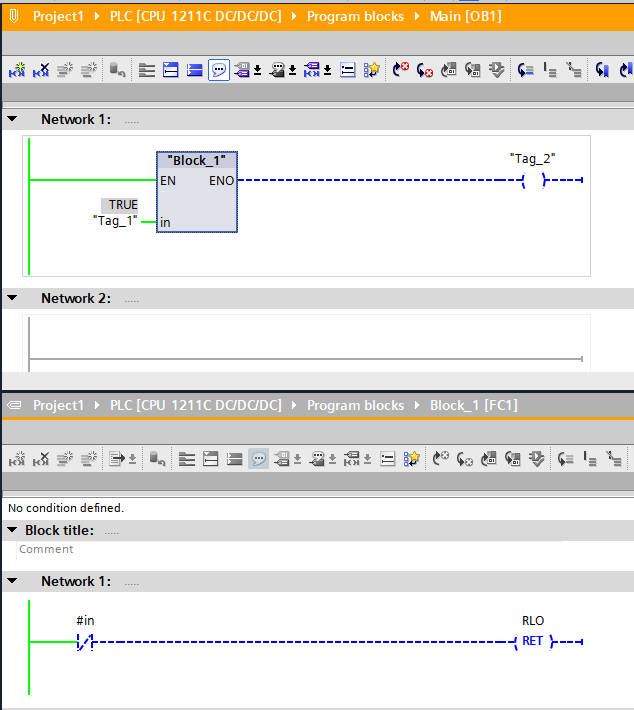
Task: Click Project1 in Block_1 [FC1] breadcrumb
Action: coord(58,405)
